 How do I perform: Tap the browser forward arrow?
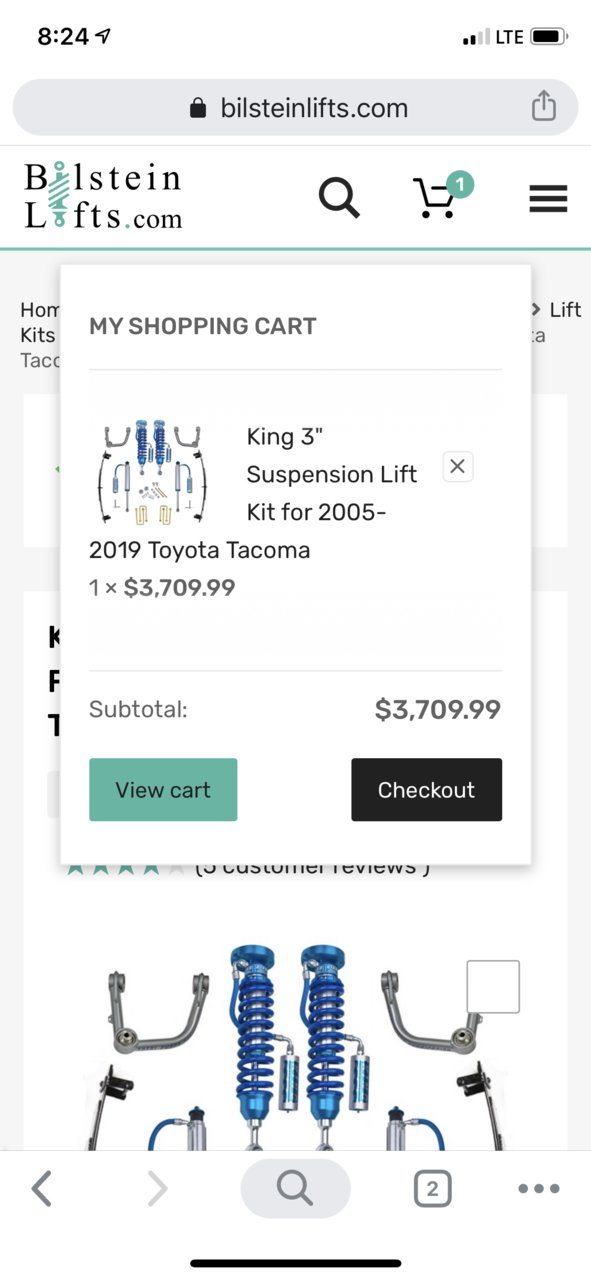tap(157, 1189)
